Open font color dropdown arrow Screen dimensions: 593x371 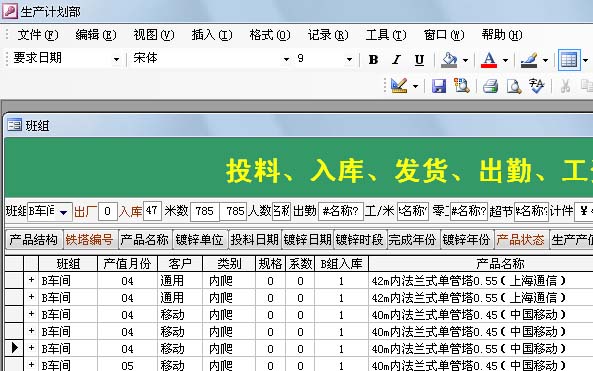(505, 60)
